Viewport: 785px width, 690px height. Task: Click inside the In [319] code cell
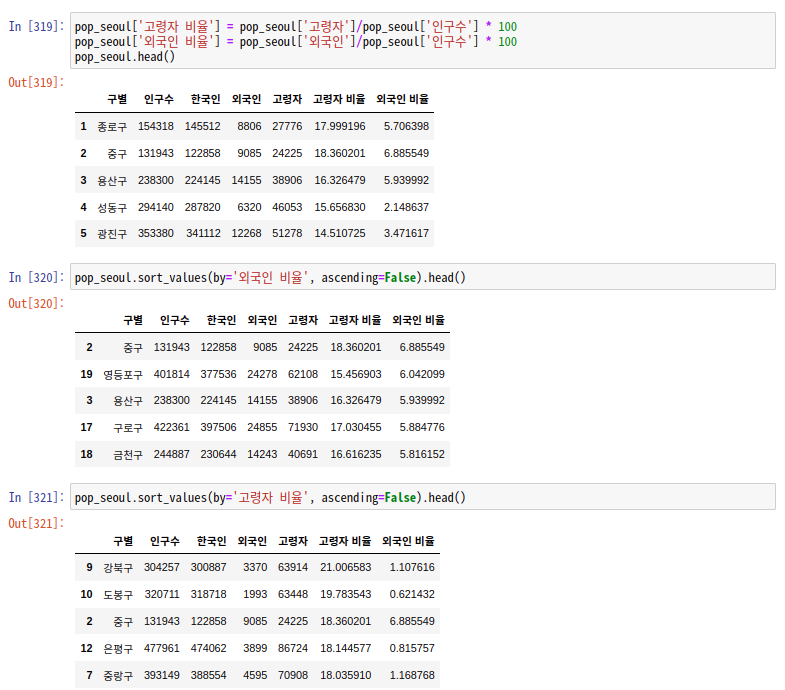point(423,41)
